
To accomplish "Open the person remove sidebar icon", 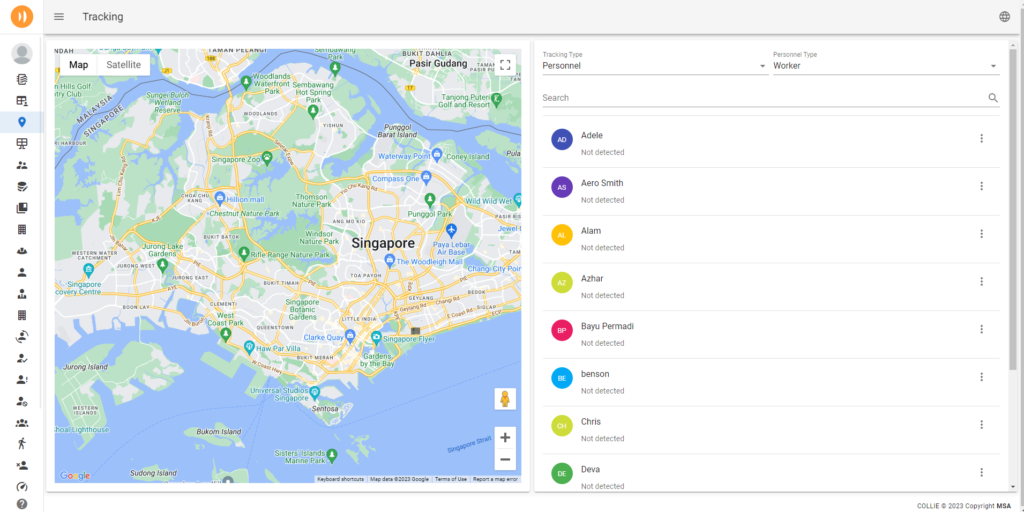I will [x=22, y=466].
